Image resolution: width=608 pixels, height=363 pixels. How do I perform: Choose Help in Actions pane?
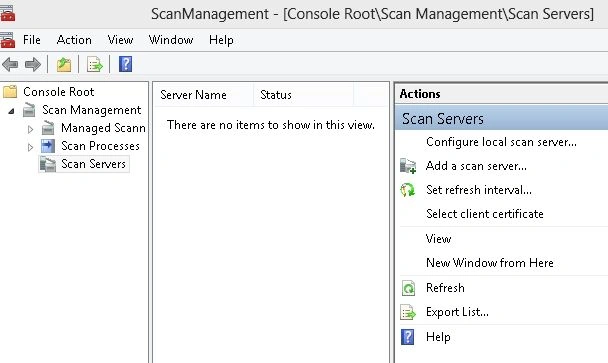pos(438,337)
